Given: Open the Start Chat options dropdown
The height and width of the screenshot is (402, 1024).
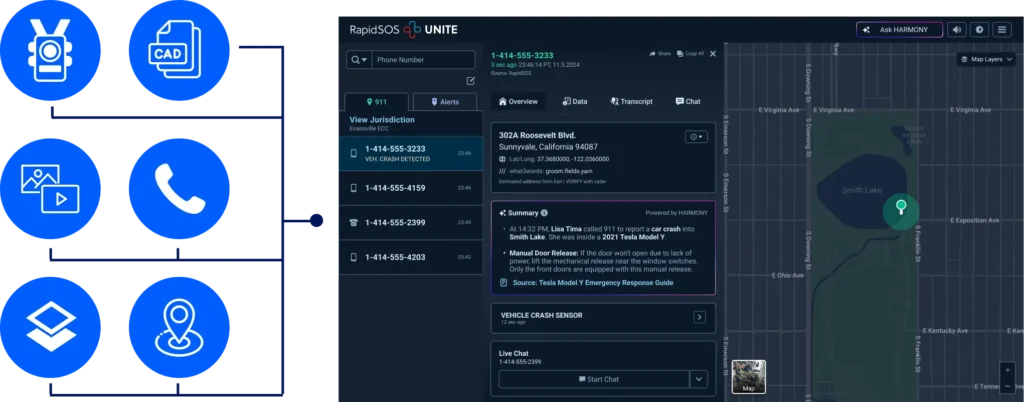Looking at the screenshot, I should point(699,379).
